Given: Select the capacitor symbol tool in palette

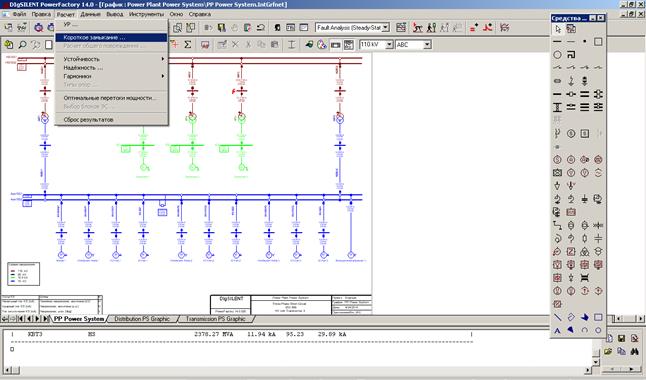Looking at the screenshot, I should [x=598, y=238].
